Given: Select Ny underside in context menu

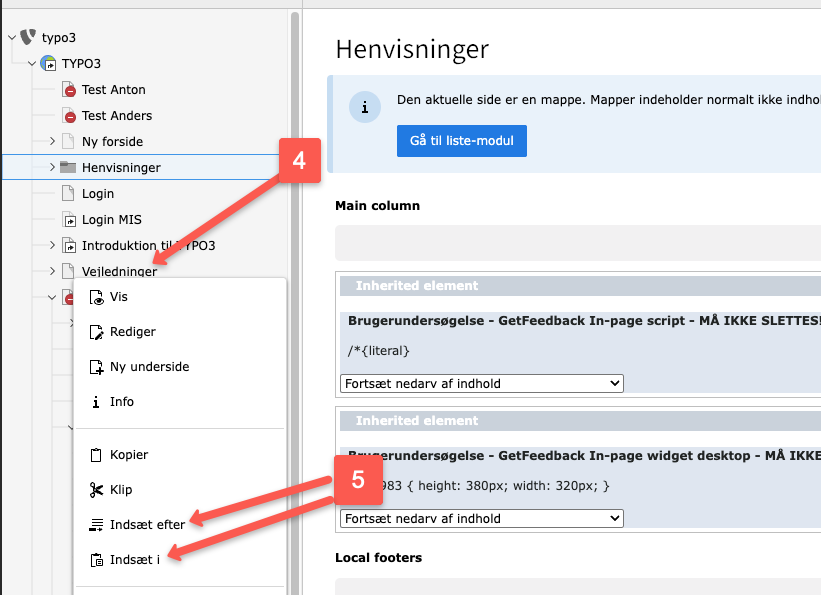Looking at the screenshot, I should [149, 367].
